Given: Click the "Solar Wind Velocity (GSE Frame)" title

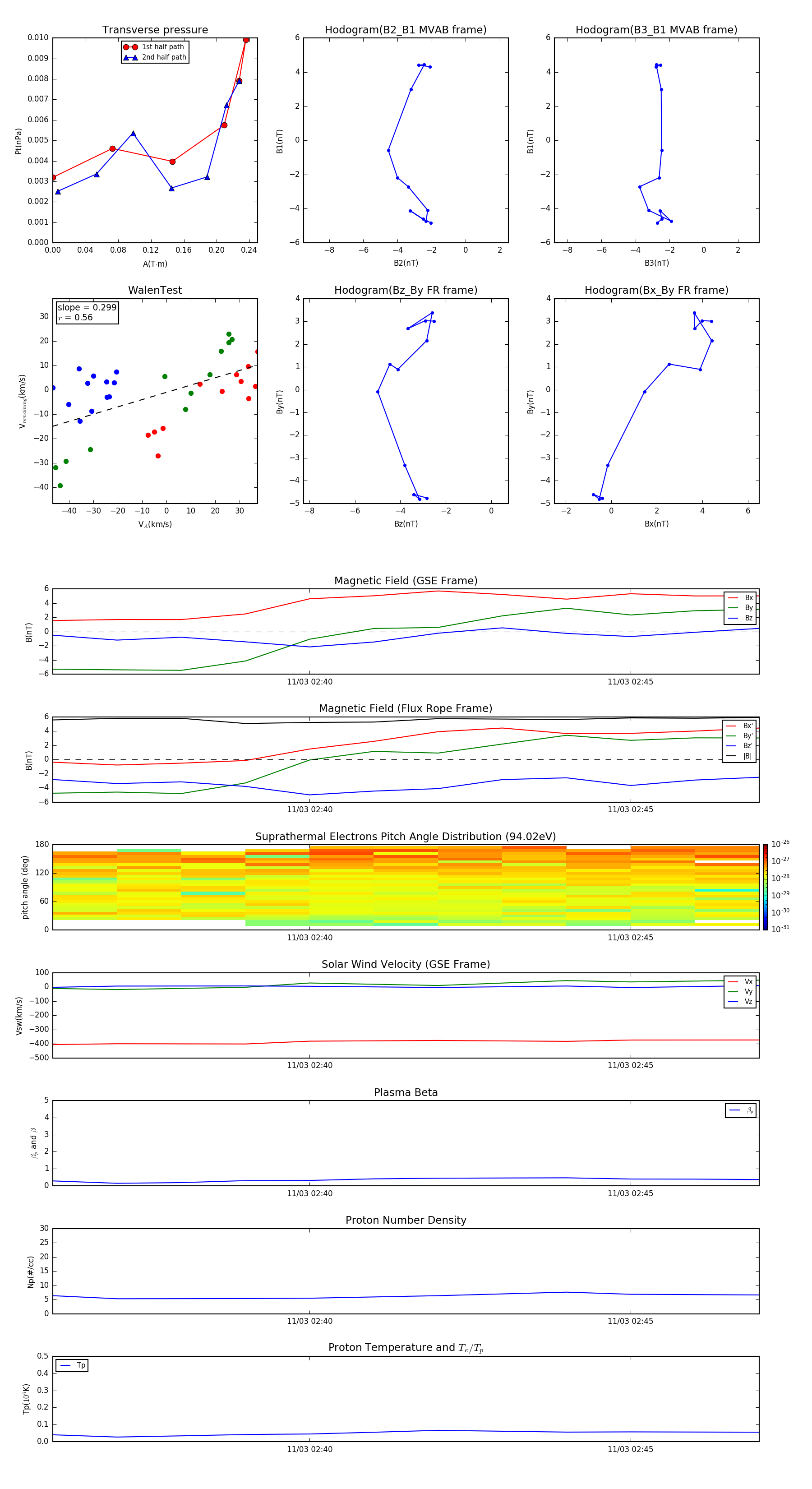Looking at the screenshot, I should 406,965.
